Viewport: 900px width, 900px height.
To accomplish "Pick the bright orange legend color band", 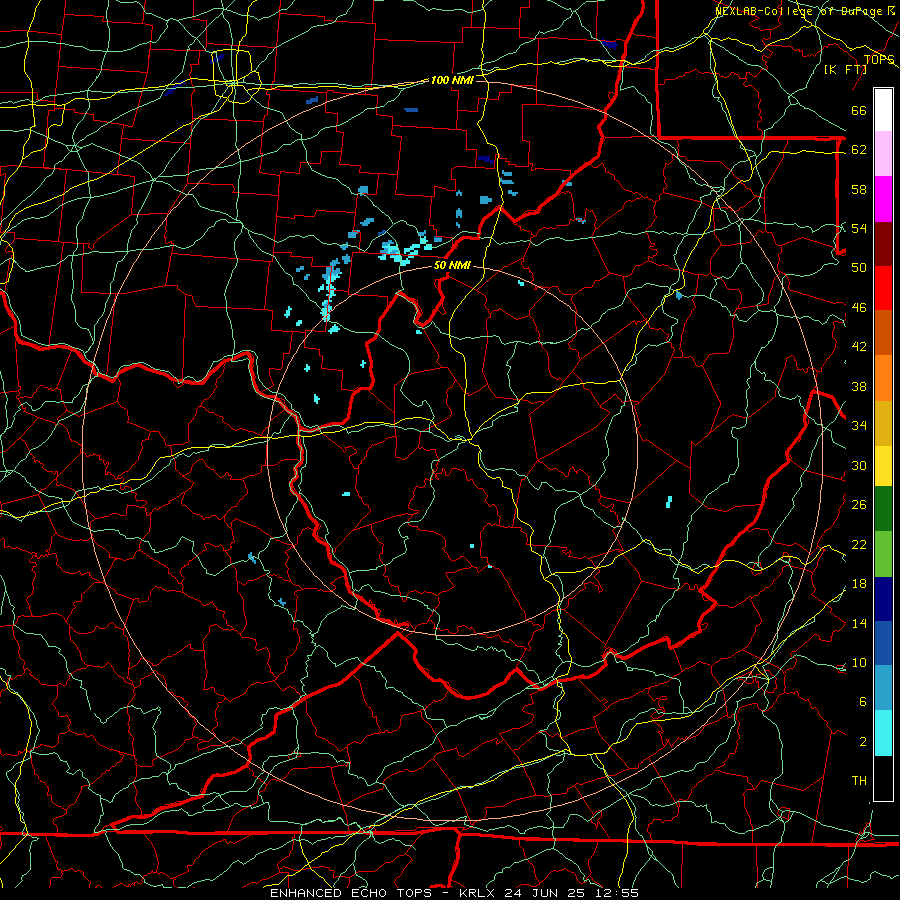I will click(883, 378).
